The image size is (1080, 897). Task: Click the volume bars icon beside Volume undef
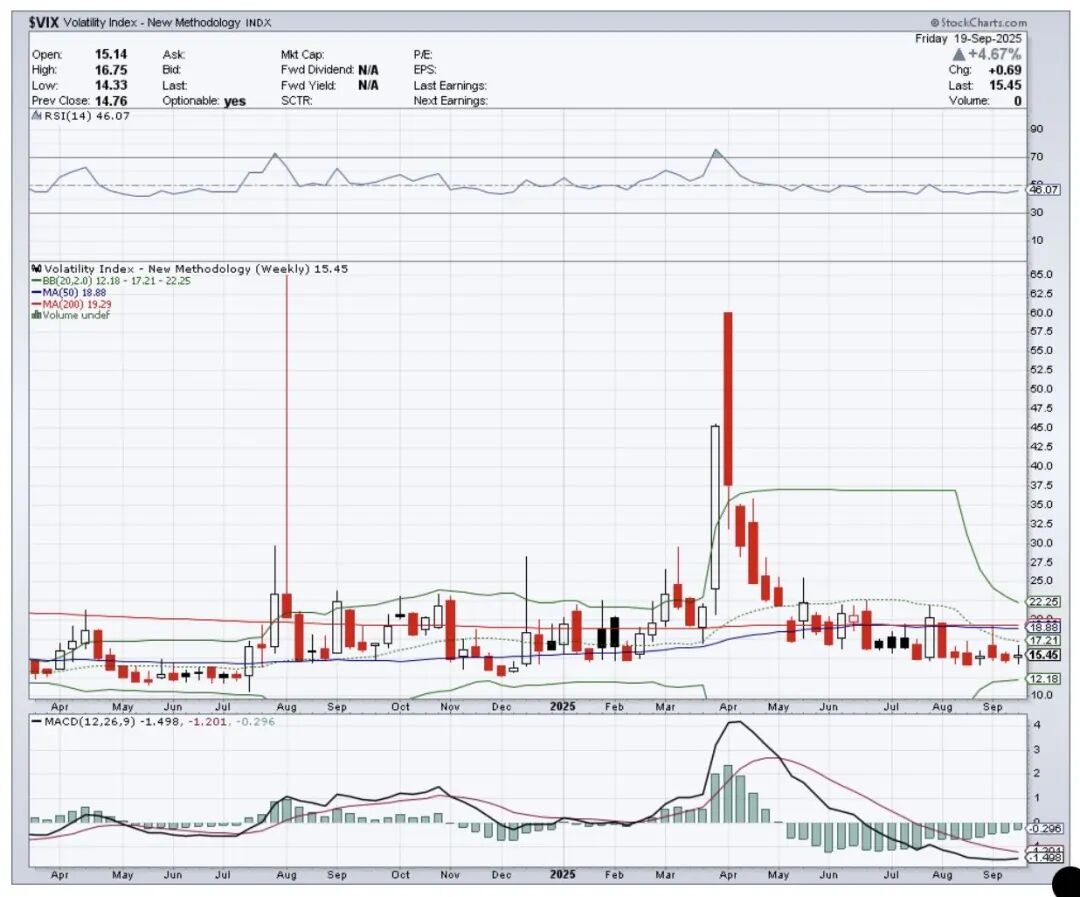pyautogui.click(x=36, y=316)
